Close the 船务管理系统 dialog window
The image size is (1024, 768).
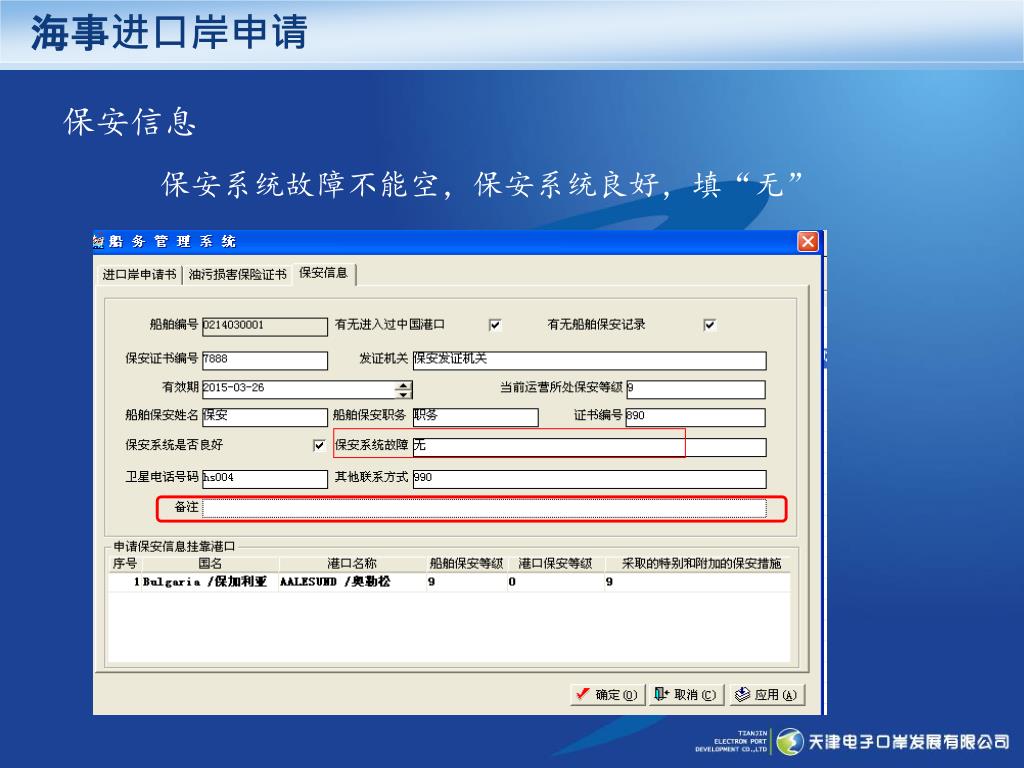coord(808,242)
